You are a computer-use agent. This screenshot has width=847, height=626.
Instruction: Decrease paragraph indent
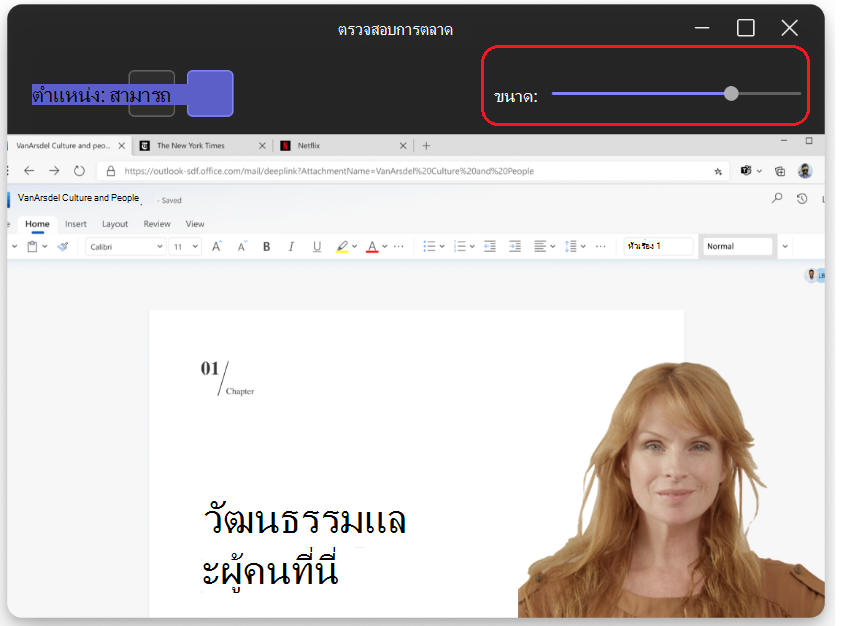(490, 247)
